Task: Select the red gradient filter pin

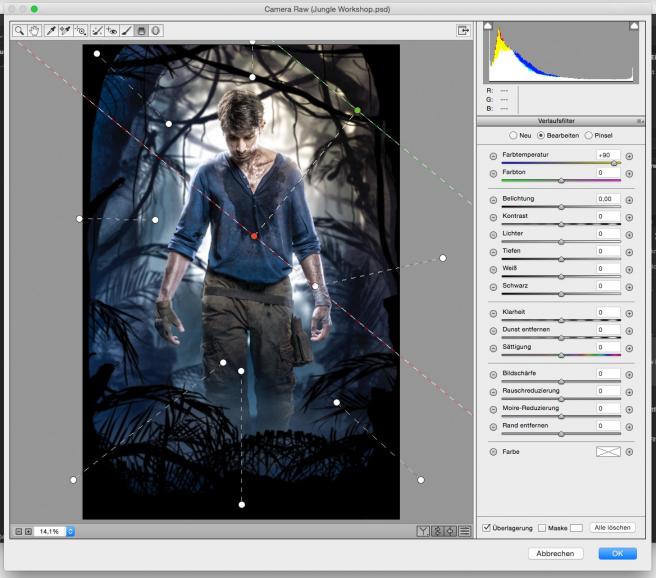Action: tap(254, 236)
